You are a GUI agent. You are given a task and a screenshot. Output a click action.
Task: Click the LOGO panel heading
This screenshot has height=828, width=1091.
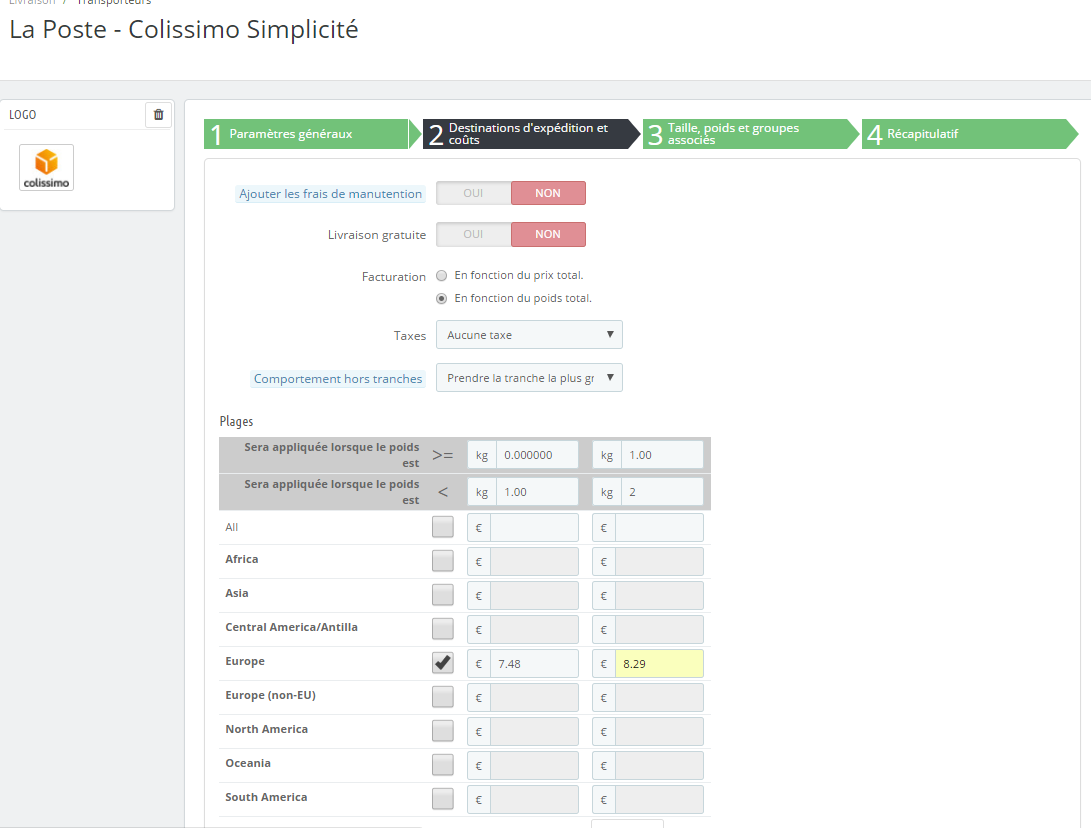click(22, 115)
